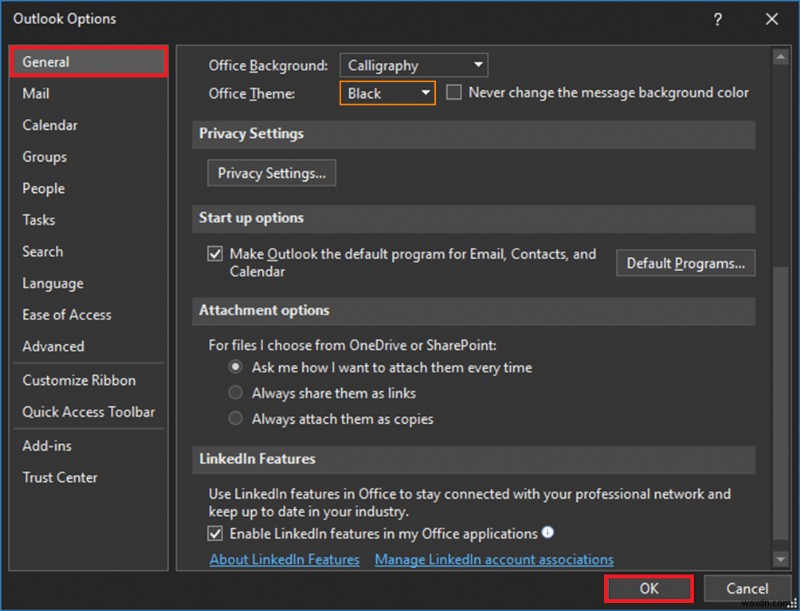Open Language options category
This screenshot has height=611, width=800.
(89, 283)
